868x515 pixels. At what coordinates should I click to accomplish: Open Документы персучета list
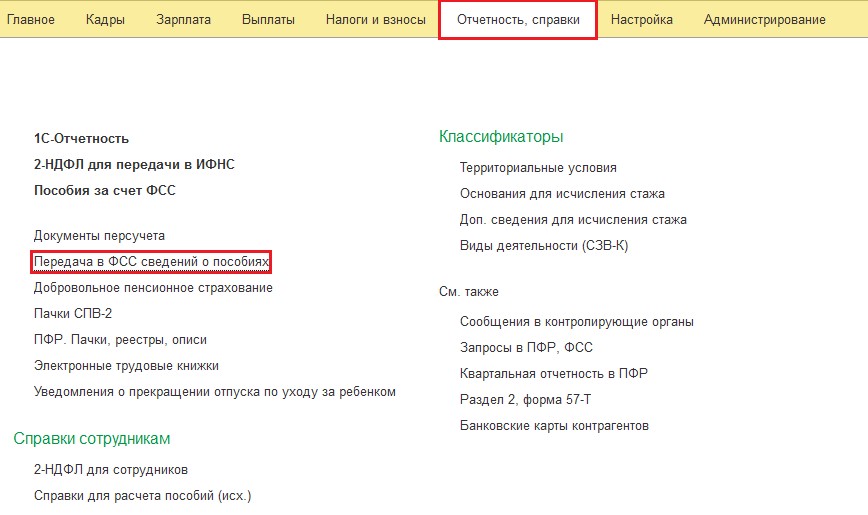(x=99, y=236)
